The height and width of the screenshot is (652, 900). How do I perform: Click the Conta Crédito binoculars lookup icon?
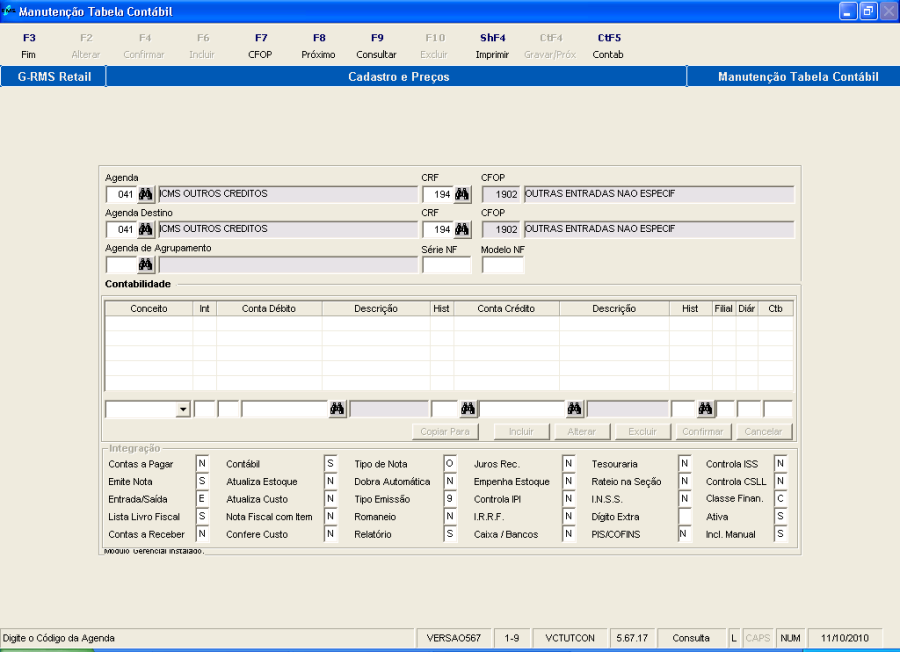coord(575,408)
